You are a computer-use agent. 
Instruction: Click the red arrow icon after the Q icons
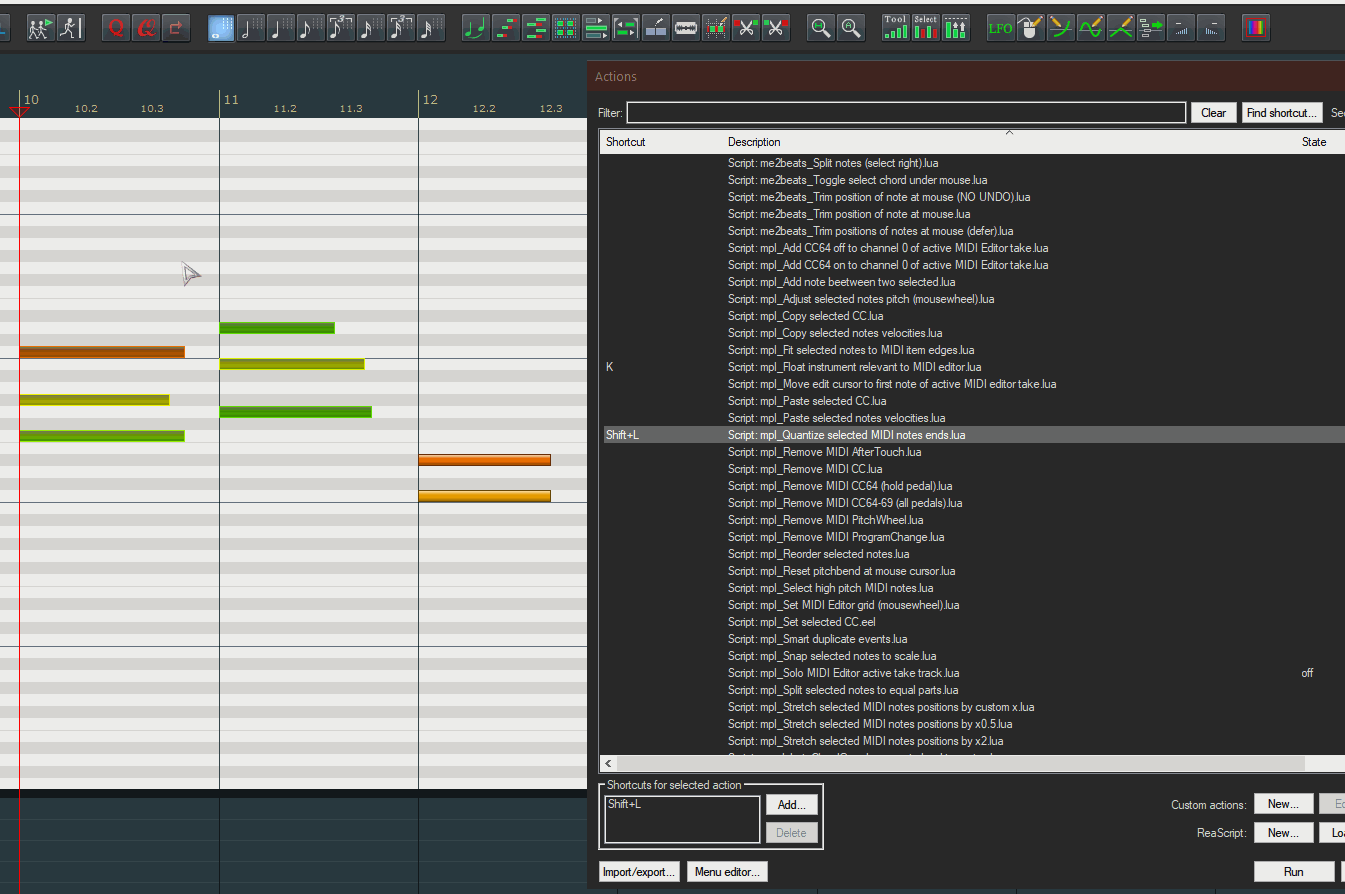tap(176, 28)
